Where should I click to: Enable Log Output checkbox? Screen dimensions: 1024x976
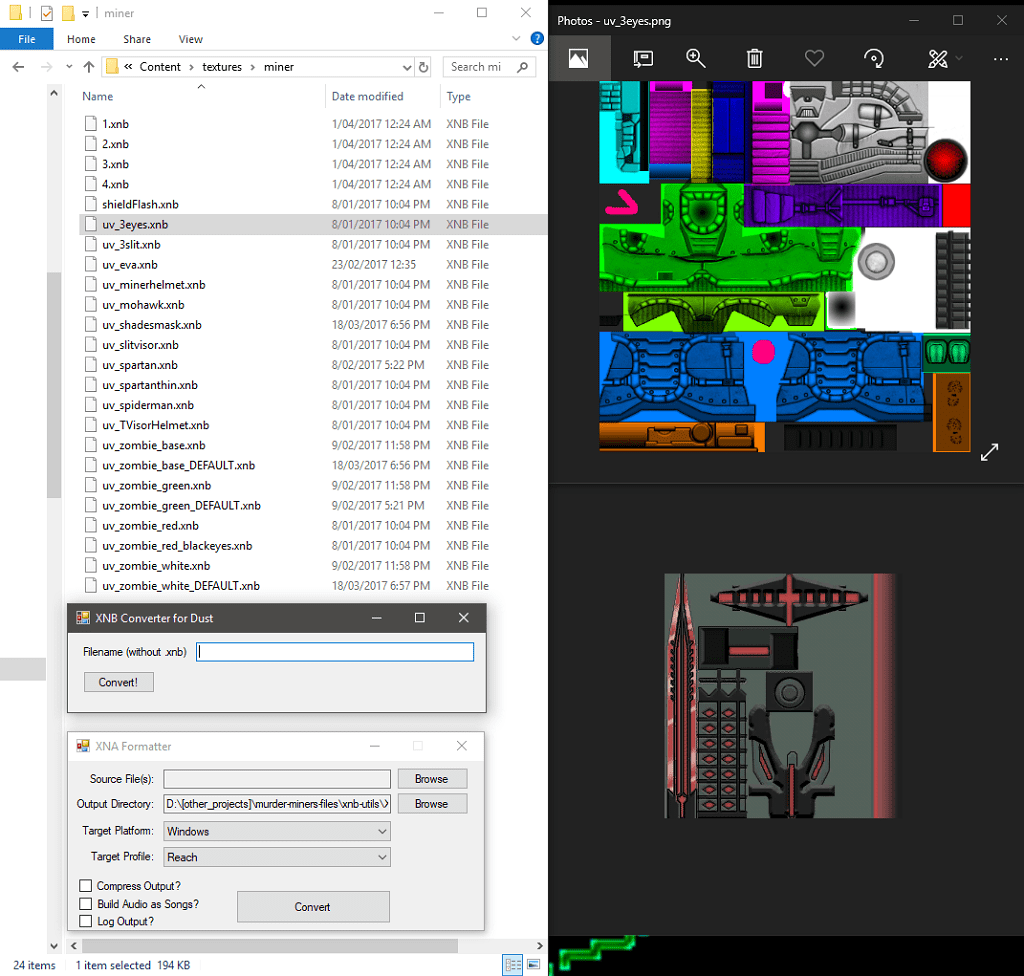click(86, 921)
